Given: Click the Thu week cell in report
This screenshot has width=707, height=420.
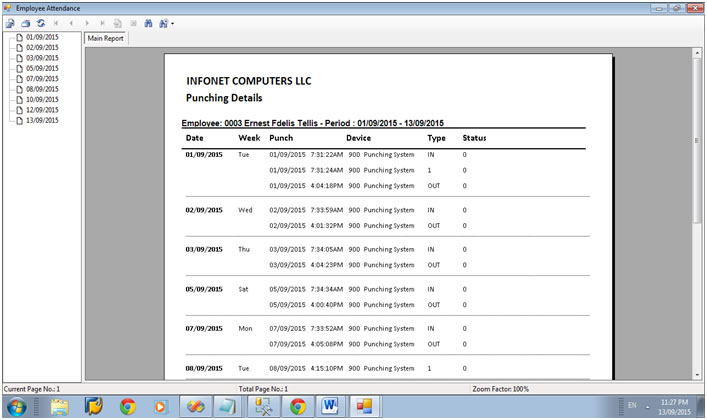Looking at the screenshot, I should [244, 249].
